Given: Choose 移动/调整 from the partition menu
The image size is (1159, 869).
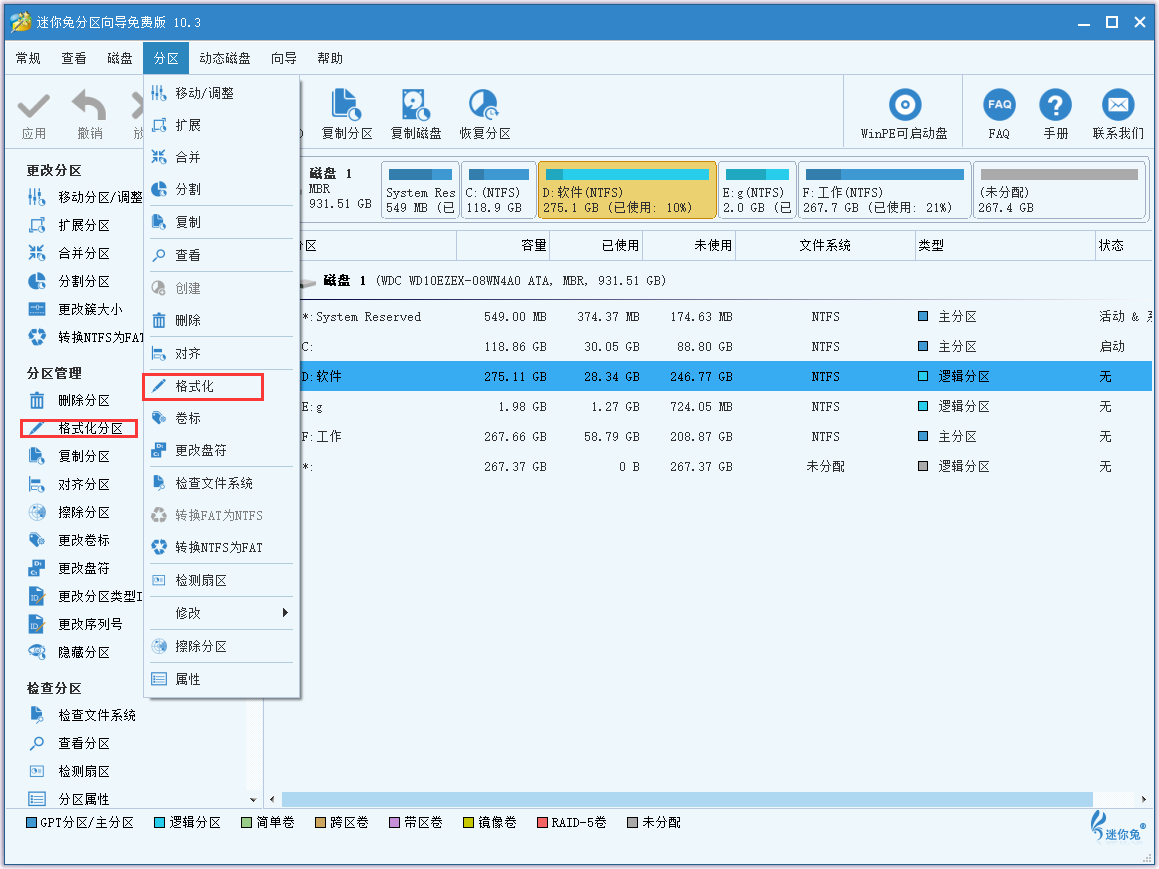Looking at the screenshot, I should point(222,93).
